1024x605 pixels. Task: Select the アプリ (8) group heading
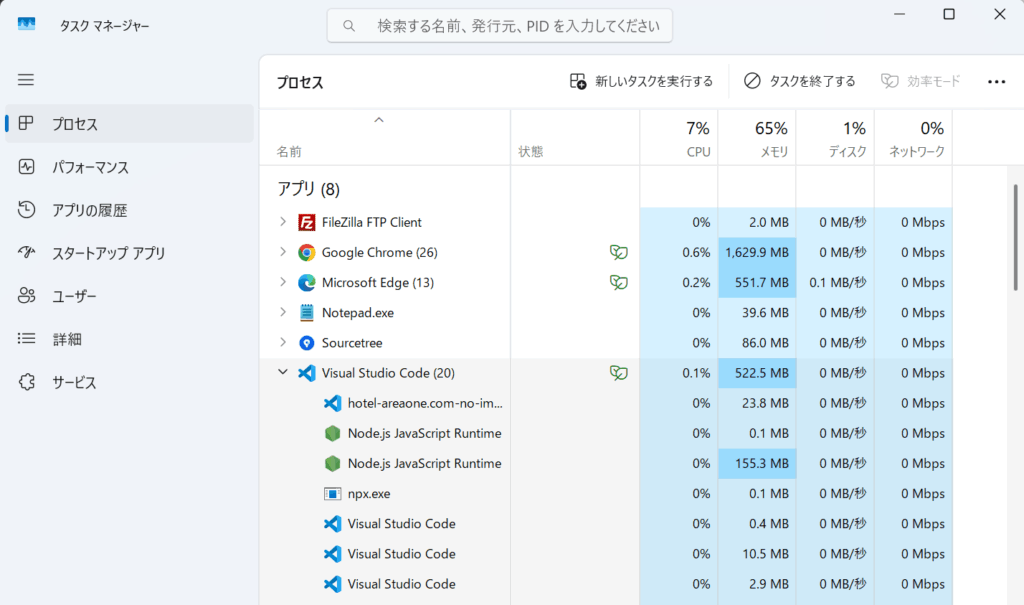click(308, 189)
